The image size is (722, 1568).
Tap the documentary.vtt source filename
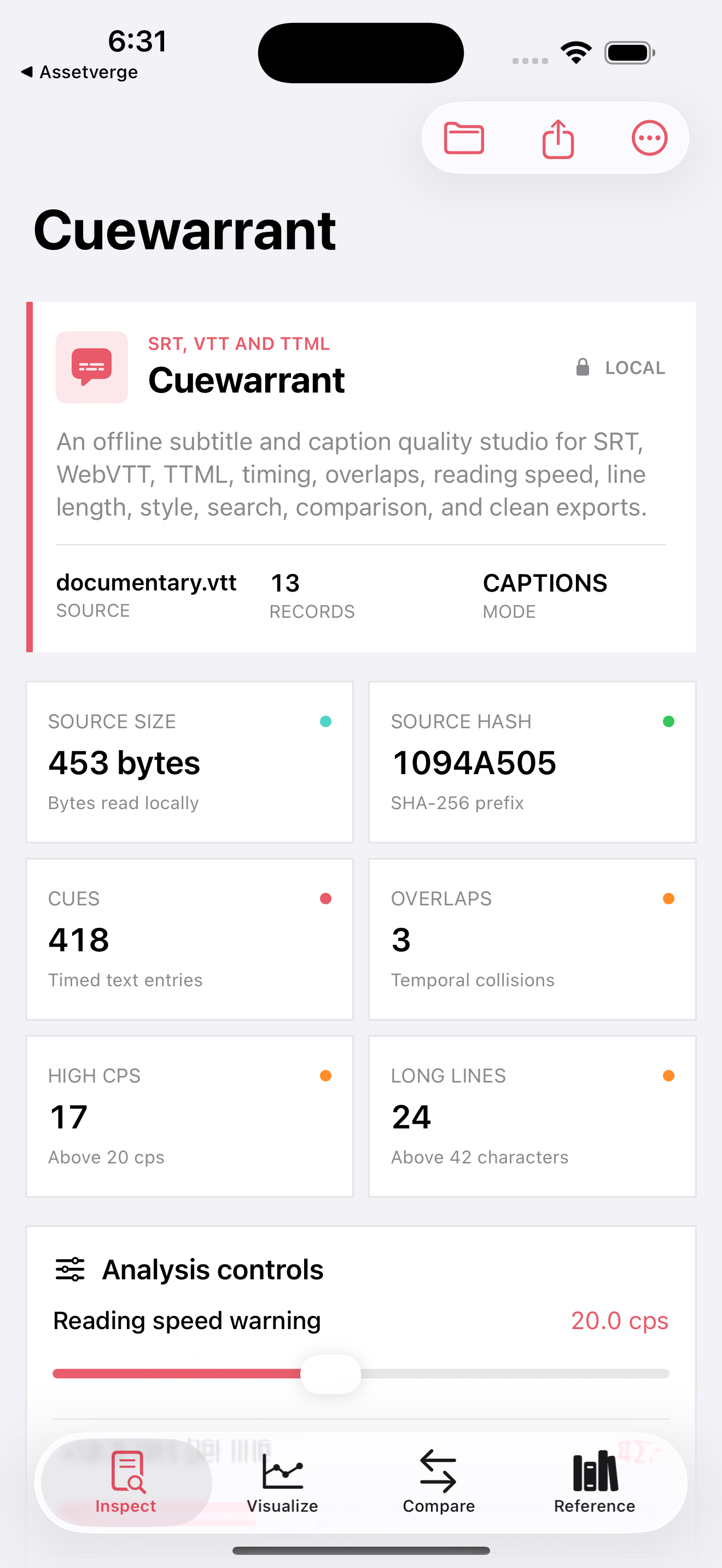(146, 583)
